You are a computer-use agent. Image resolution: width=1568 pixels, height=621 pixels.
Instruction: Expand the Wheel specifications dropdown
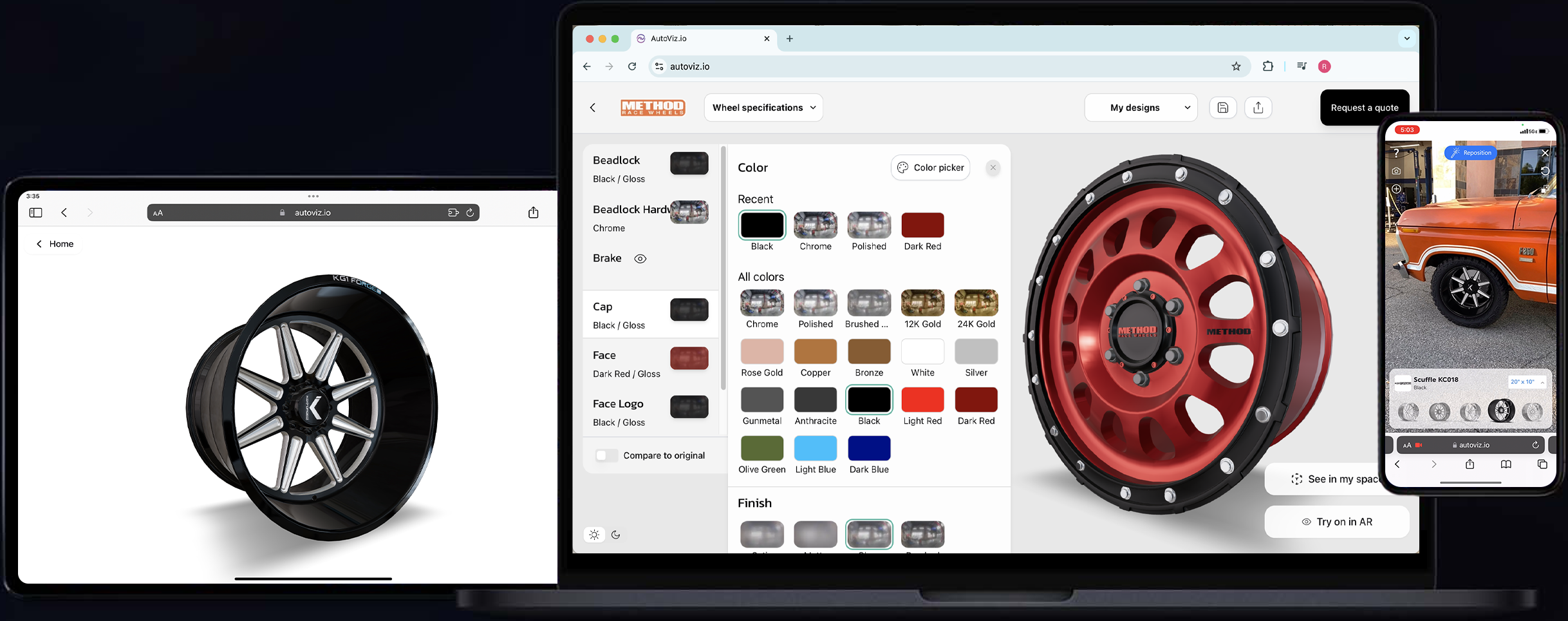[x=763, y=108]
